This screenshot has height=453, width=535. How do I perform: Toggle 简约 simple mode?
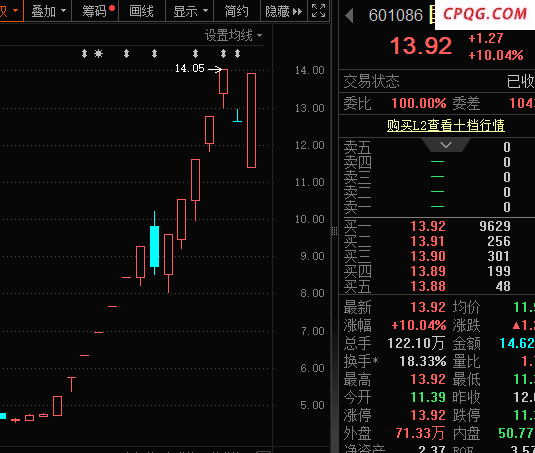point(237,11)
